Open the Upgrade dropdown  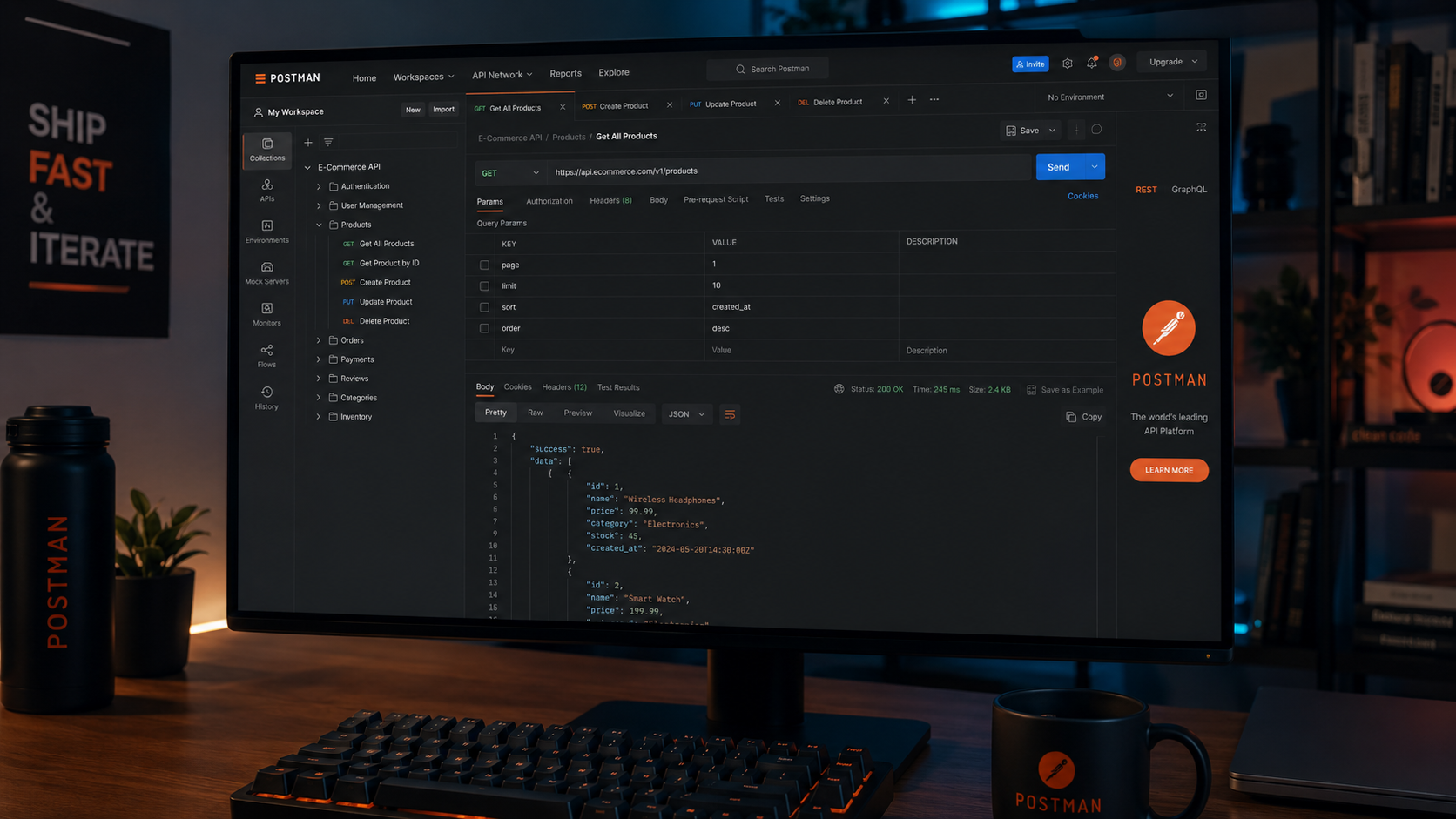point(1173,62)
